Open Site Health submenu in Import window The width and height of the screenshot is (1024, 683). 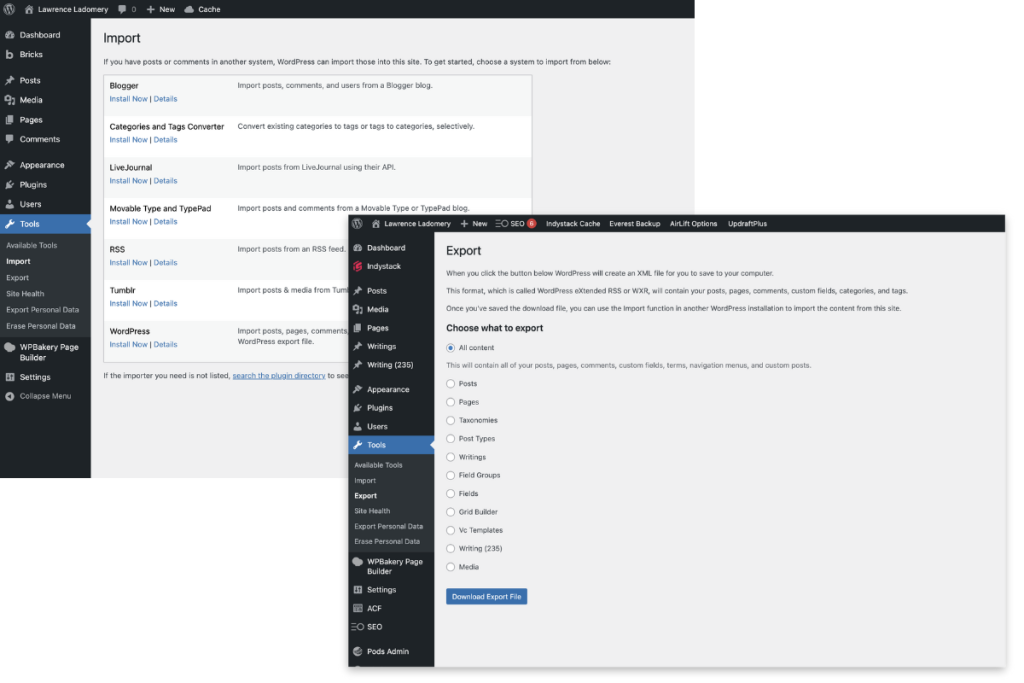coord(25,294)
